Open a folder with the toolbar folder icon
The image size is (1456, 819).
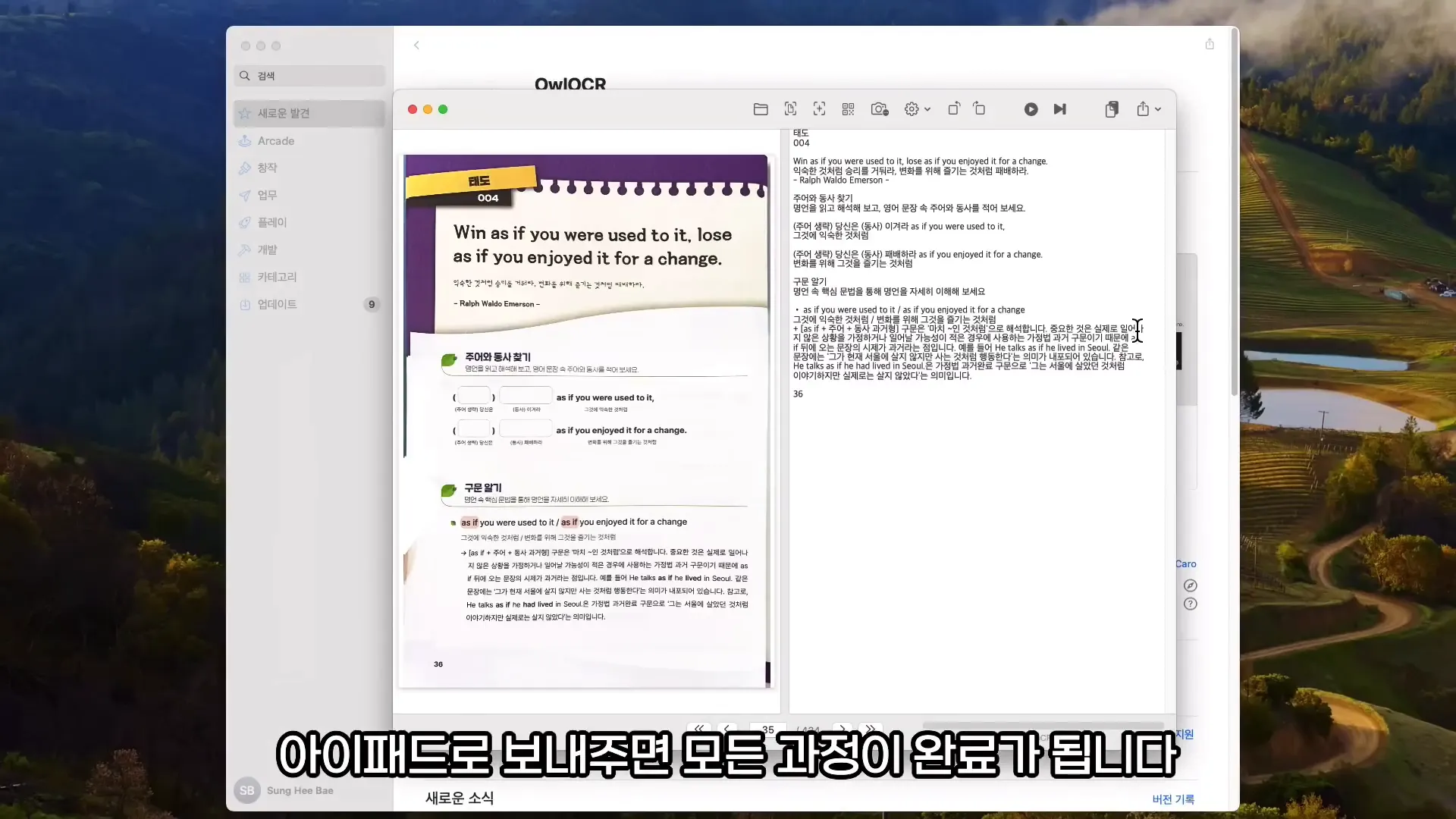tap(761, 109)
